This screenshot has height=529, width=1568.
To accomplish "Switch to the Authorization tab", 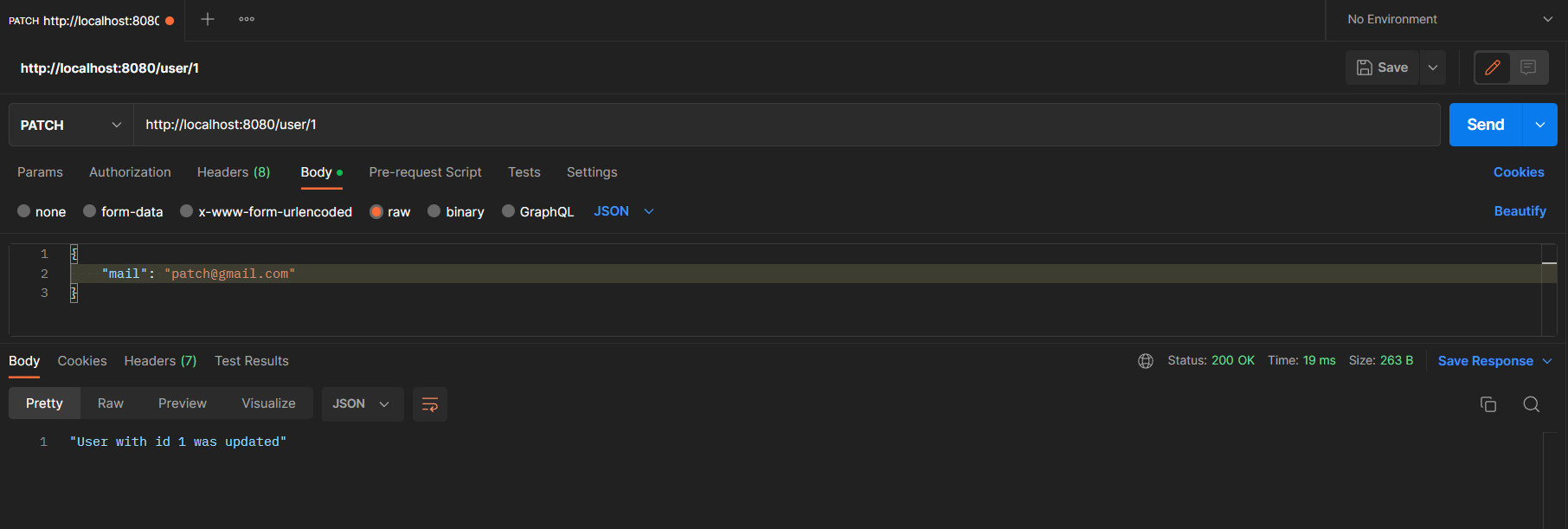I will tap(130, 172).
